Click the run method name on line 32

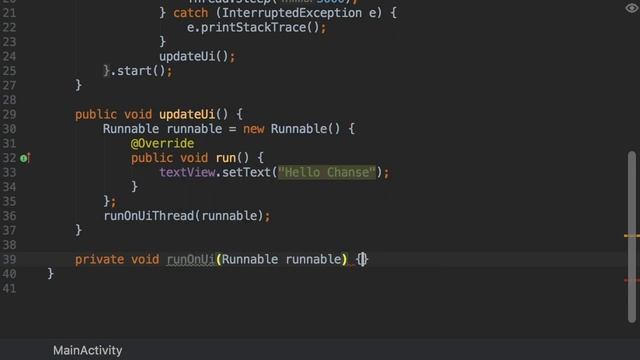pos(226,158)
